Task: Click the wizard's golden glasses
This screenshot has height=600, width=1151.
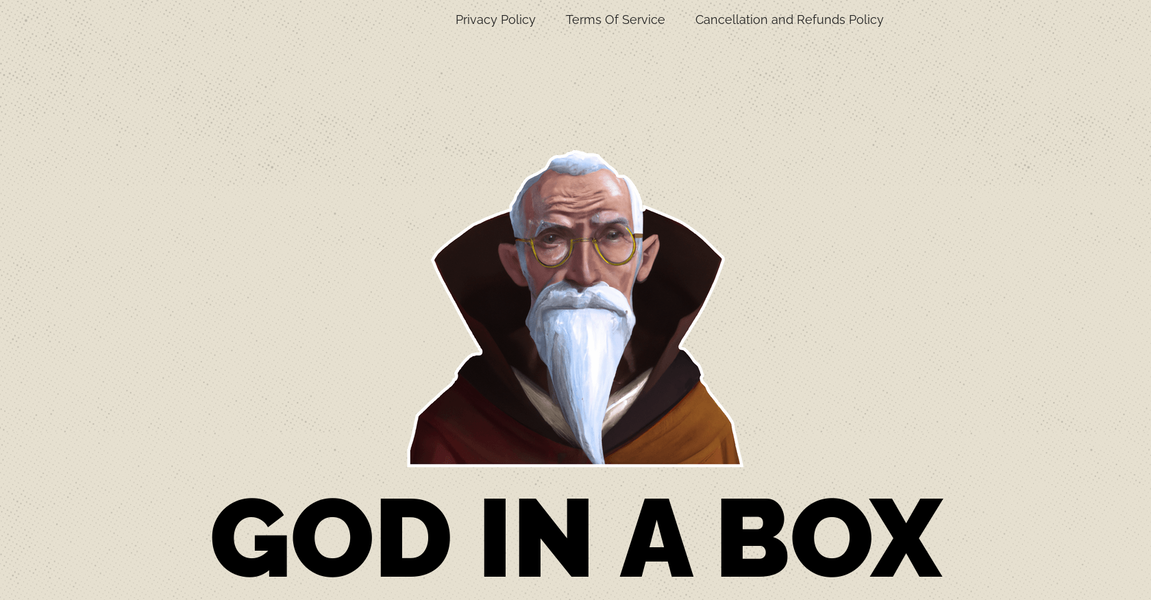Action: pos(578,243)
